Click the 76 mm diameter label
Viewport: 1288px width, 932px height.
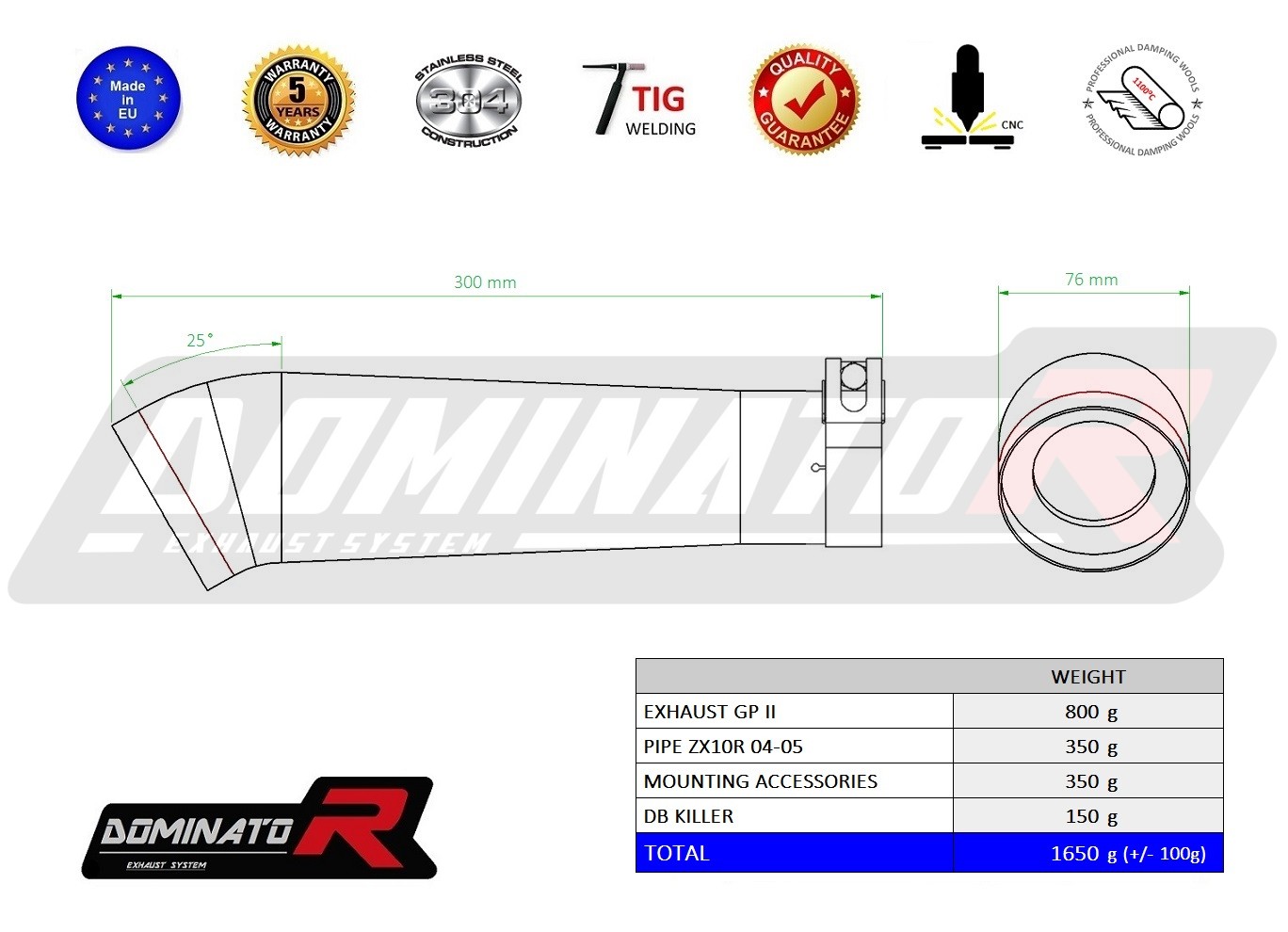click(x=1091, y=280)
